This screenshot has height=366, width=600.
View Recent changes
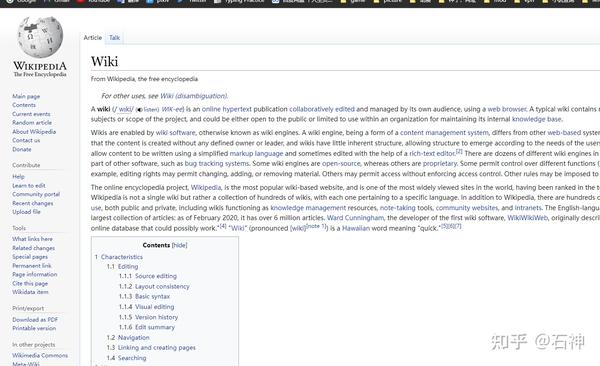[x=33, y=203]
